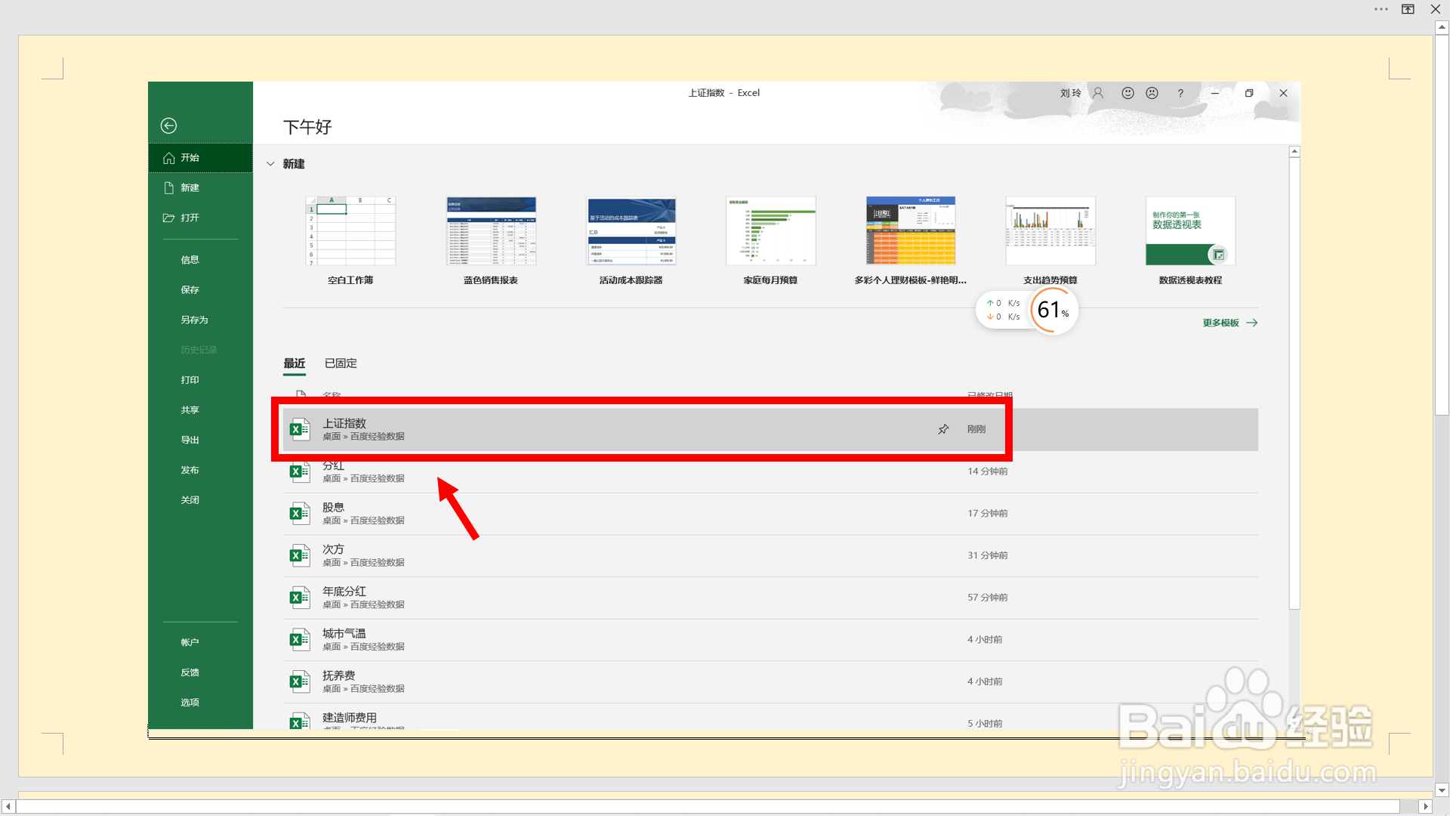Open the 蓝色销售报表 template

(x=492, y=243)
